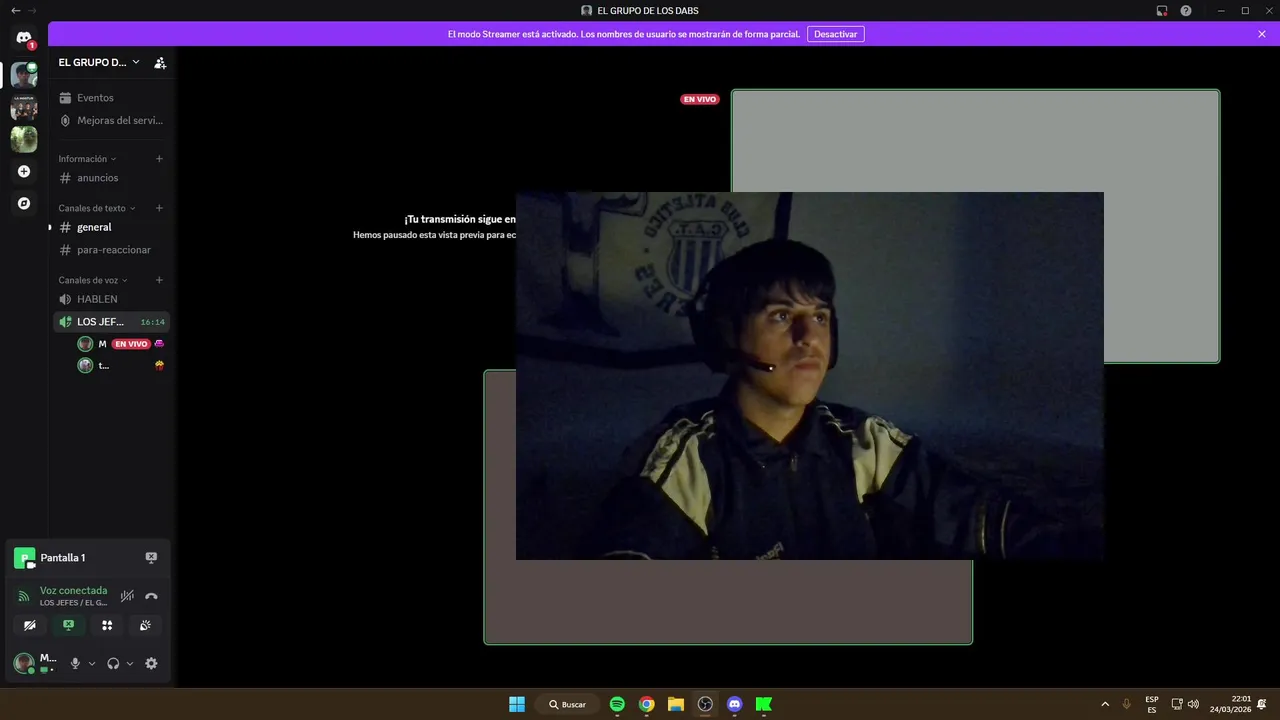Open Spotify from taskbar
Image resolution: width=1280 pixels, height=720 pixels.
pos(617,704)
